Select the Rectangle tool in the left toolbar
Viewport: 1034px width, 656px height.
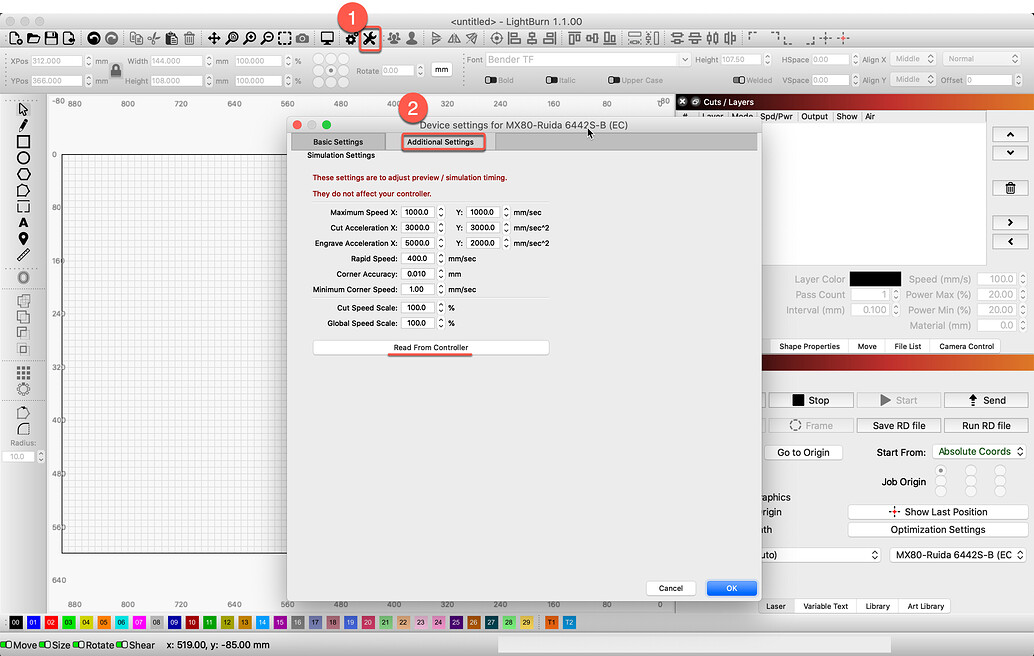point(22,141)
